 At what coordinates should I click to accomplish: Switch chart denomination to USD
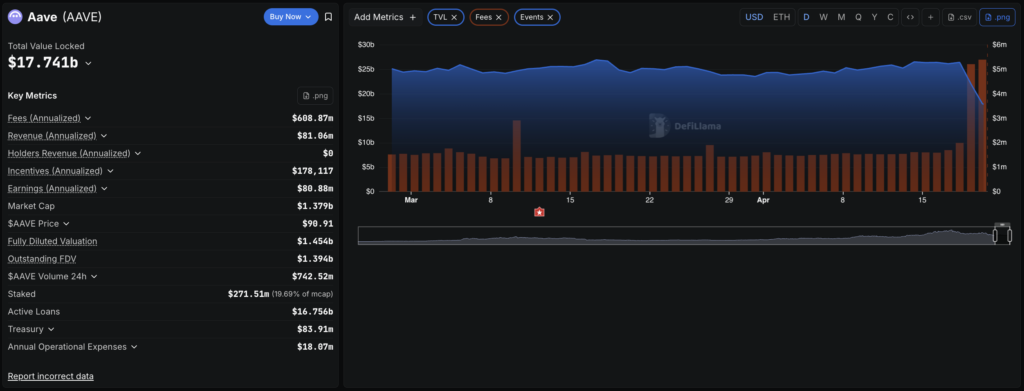tap(754, 18)
